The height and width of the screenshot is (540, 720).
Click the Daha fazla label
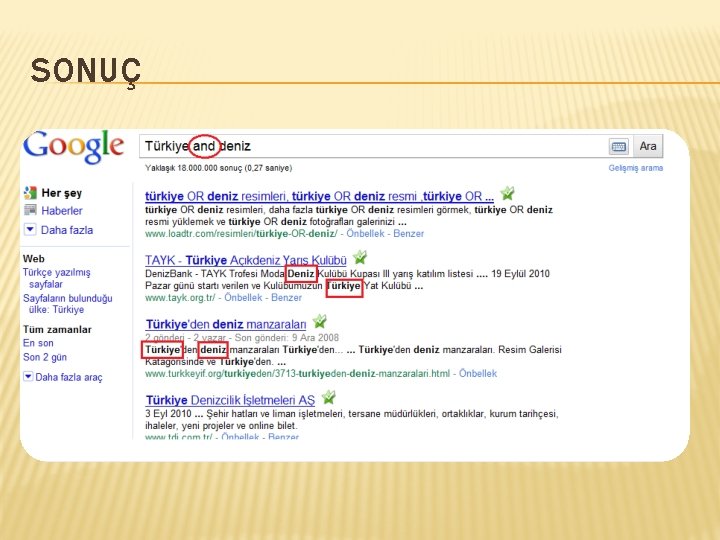point(67,230)
